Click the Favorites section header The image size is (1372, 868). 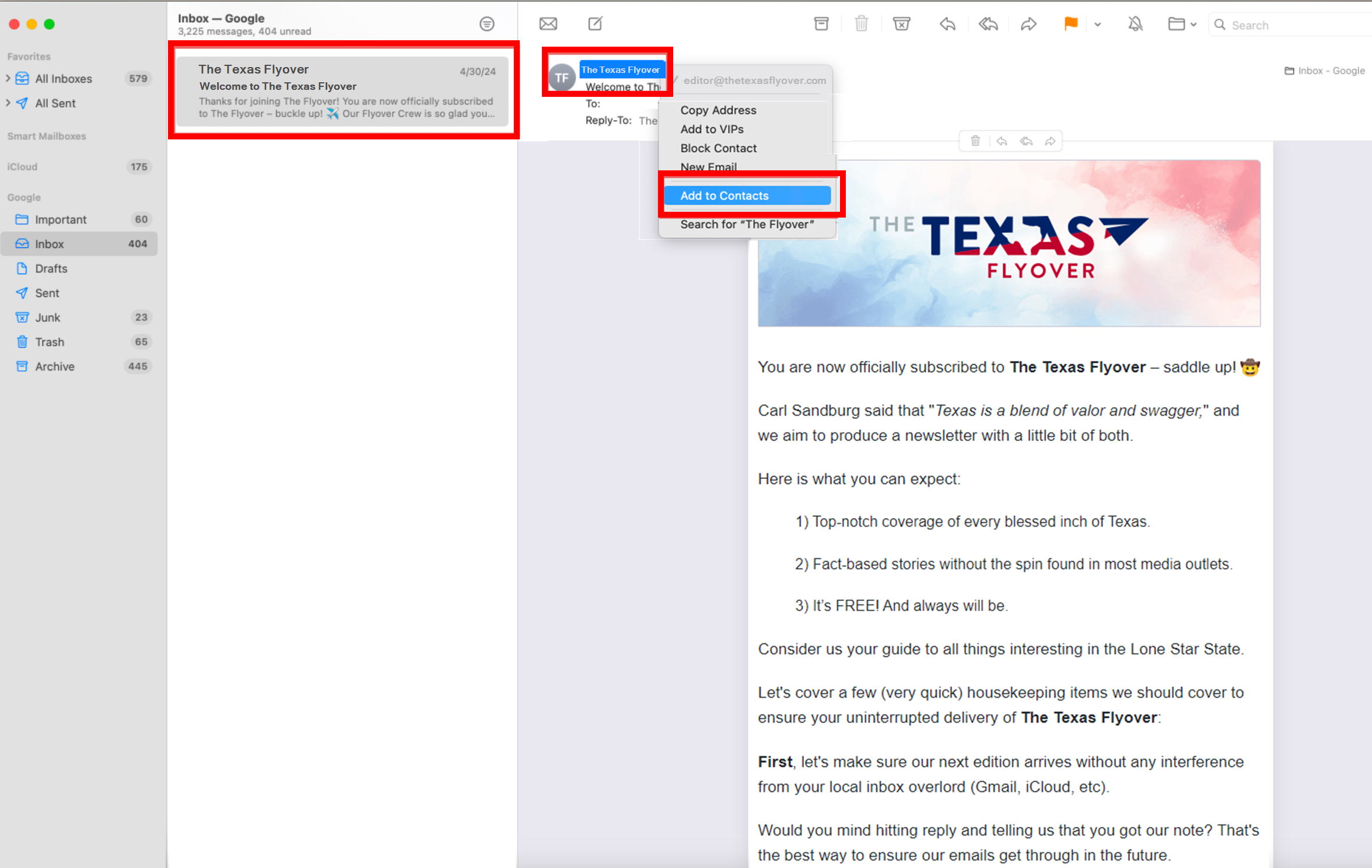29,57
